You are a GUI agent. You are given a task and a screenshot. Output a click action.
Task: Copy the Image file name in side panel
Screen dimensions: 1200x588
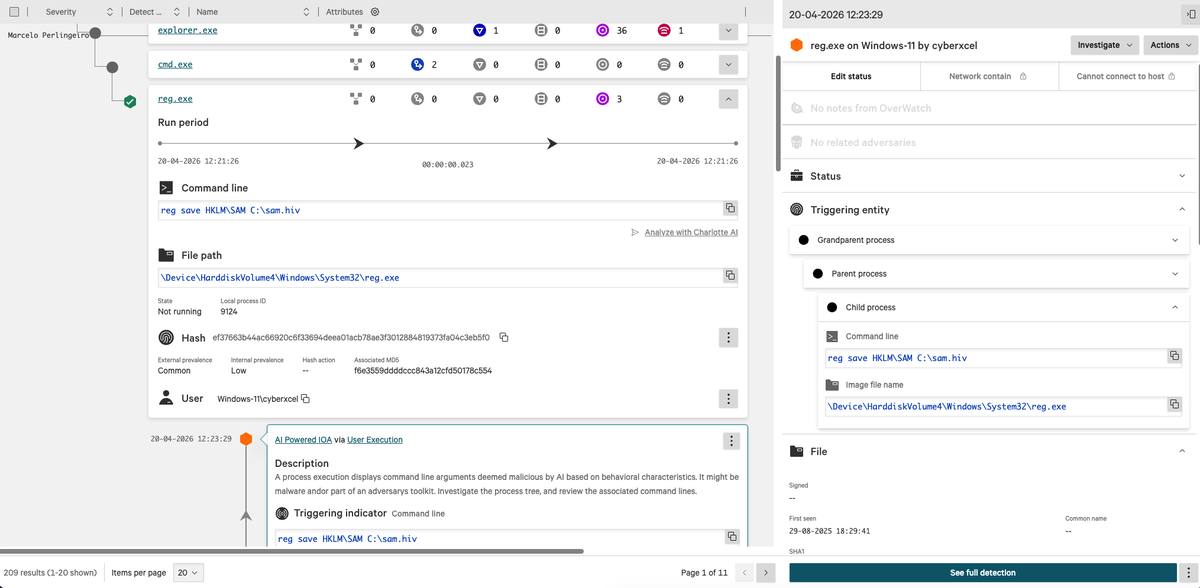click(x=1175, y=405)
